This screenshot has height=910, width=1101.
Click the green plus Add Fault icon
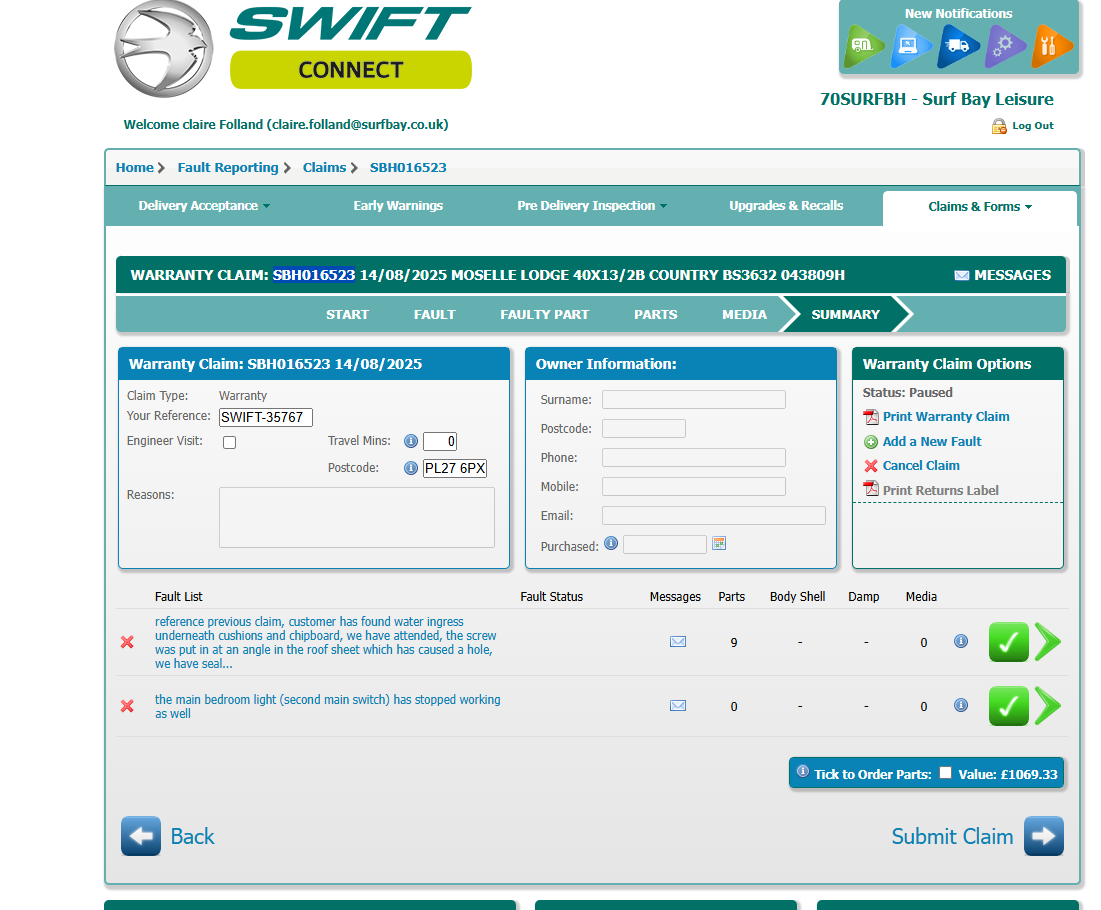pos(871,442)
